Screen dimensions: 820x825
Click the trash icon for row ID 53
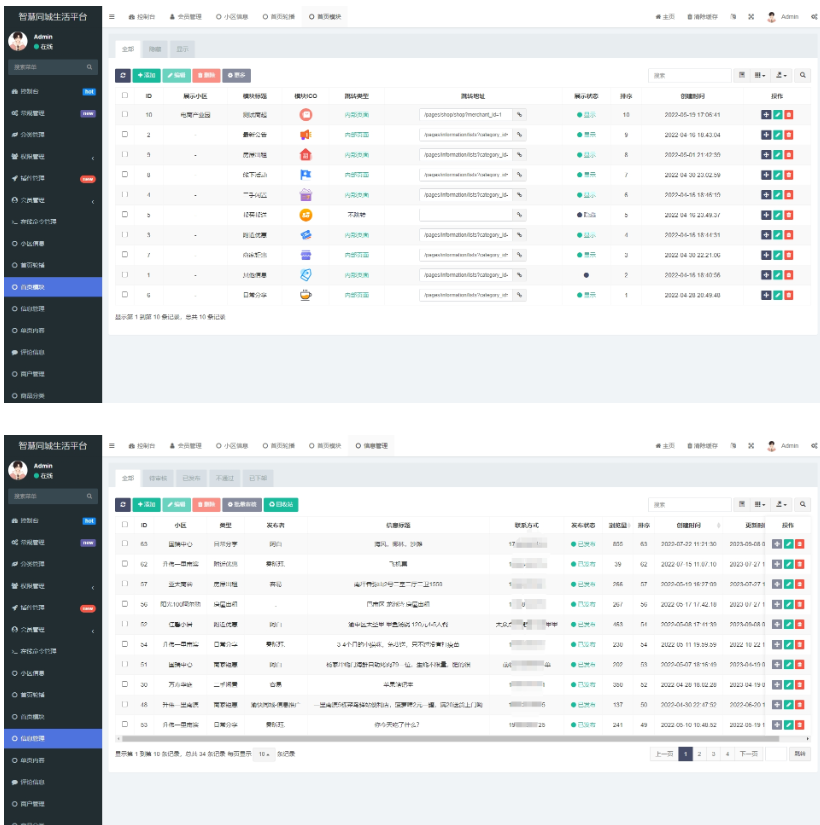coord(800,724)
